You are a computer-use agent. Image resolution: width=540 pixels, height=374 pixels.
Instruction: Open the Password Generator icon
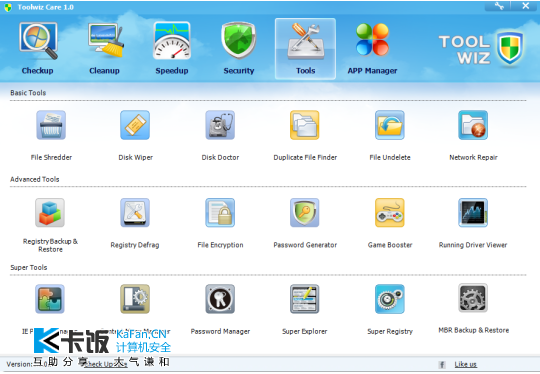[x=304, y=212]
